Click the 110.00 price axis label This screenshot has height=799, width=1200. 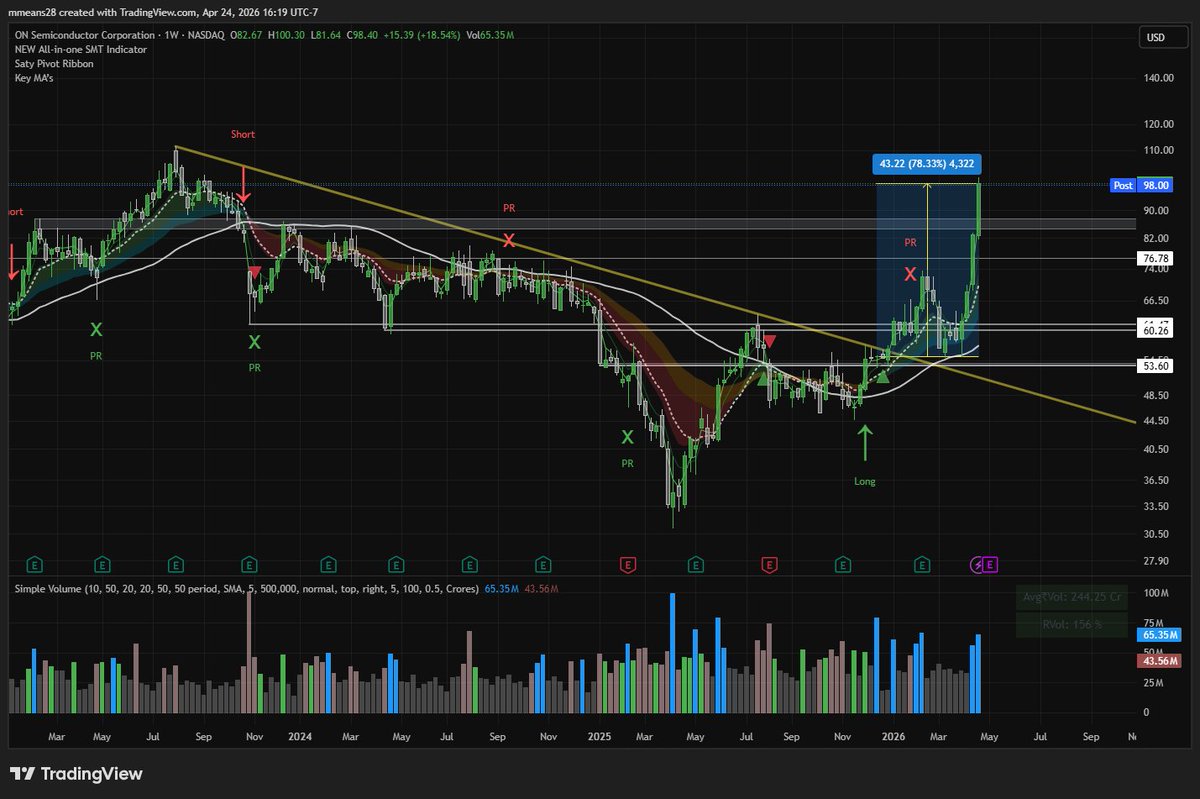point(1160,150)
